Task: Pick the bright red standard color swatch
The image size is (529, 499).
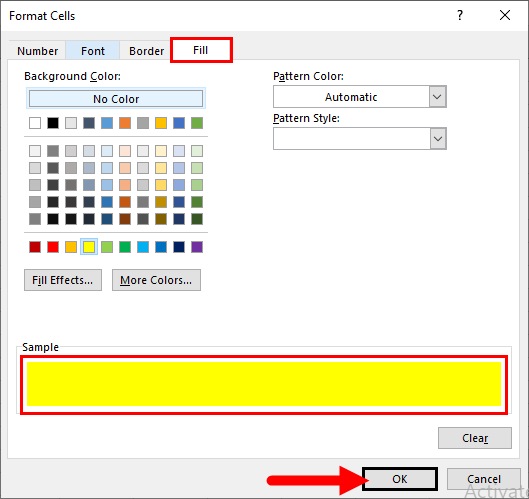Action: tap(53, 247)
